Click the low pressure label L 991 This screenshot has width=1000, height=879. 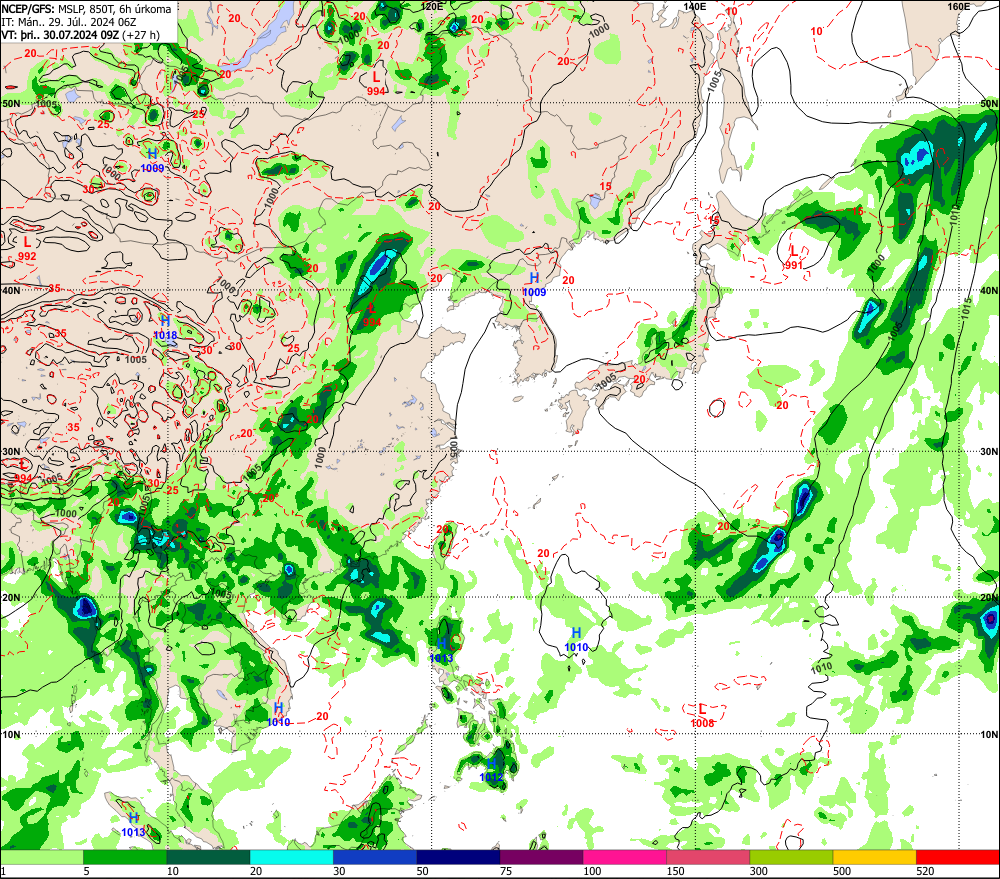[x=794, y=258]
